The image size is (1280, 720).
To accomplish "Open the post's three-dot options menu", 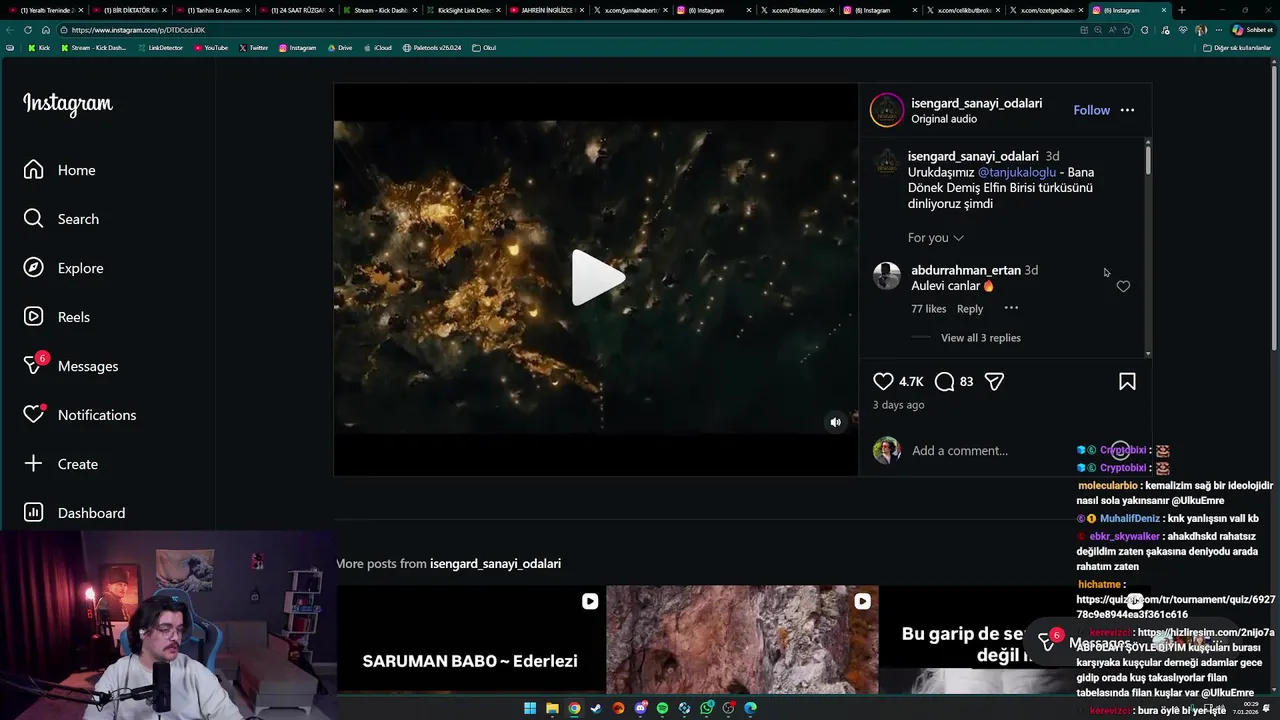I will click(1127, 110).
